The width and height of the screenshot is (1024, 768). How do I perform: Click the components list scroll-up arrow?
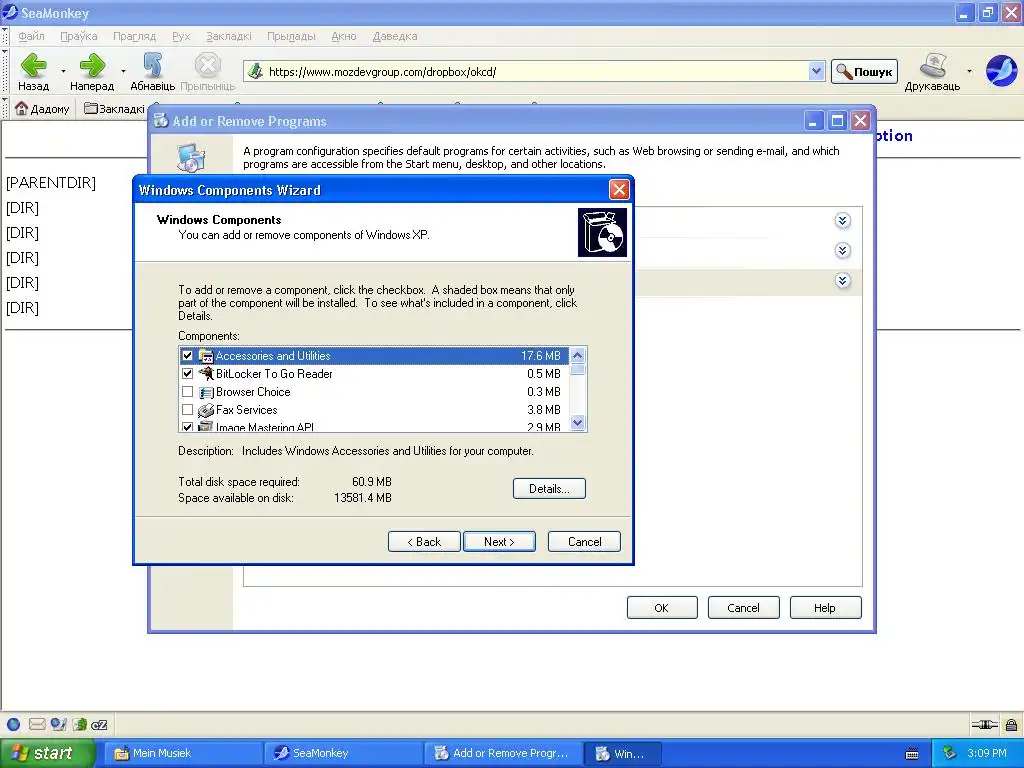[577, 355]
